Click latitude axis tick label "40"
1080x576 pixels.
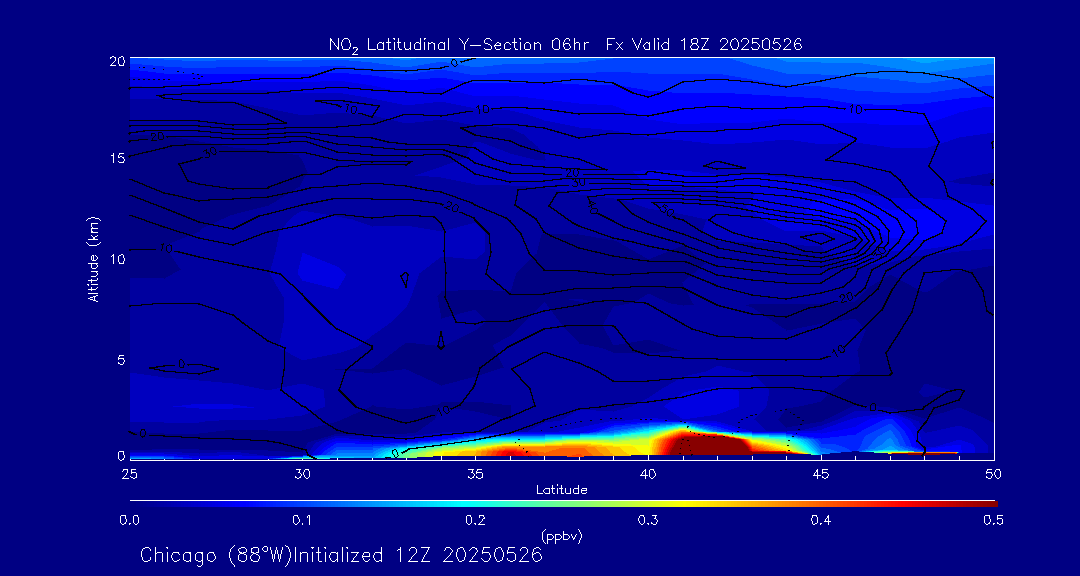coord(648,473)
